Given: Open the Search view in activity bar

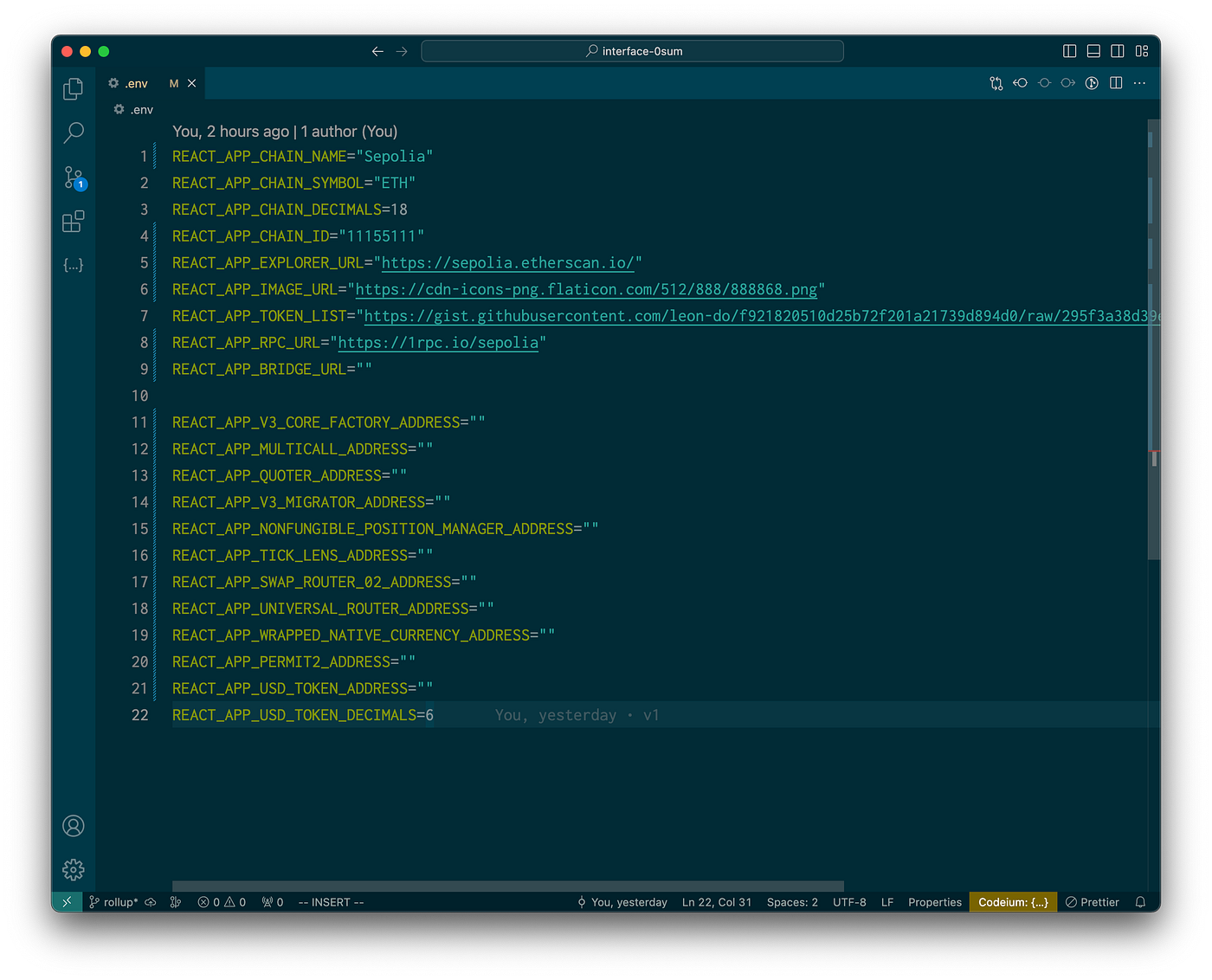Looking at the screenshot, I should pos(74,132).
